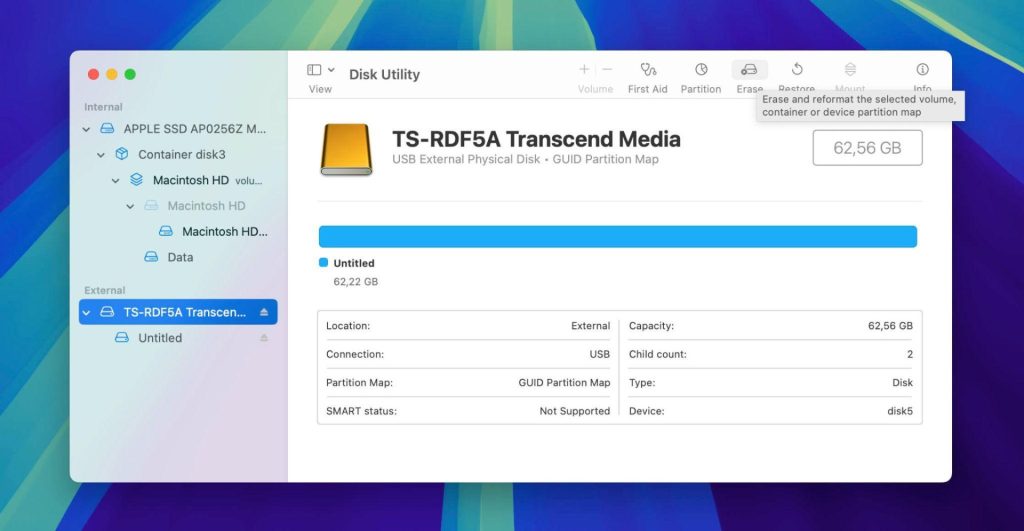Click the yellow external drive image

point(346,150)
